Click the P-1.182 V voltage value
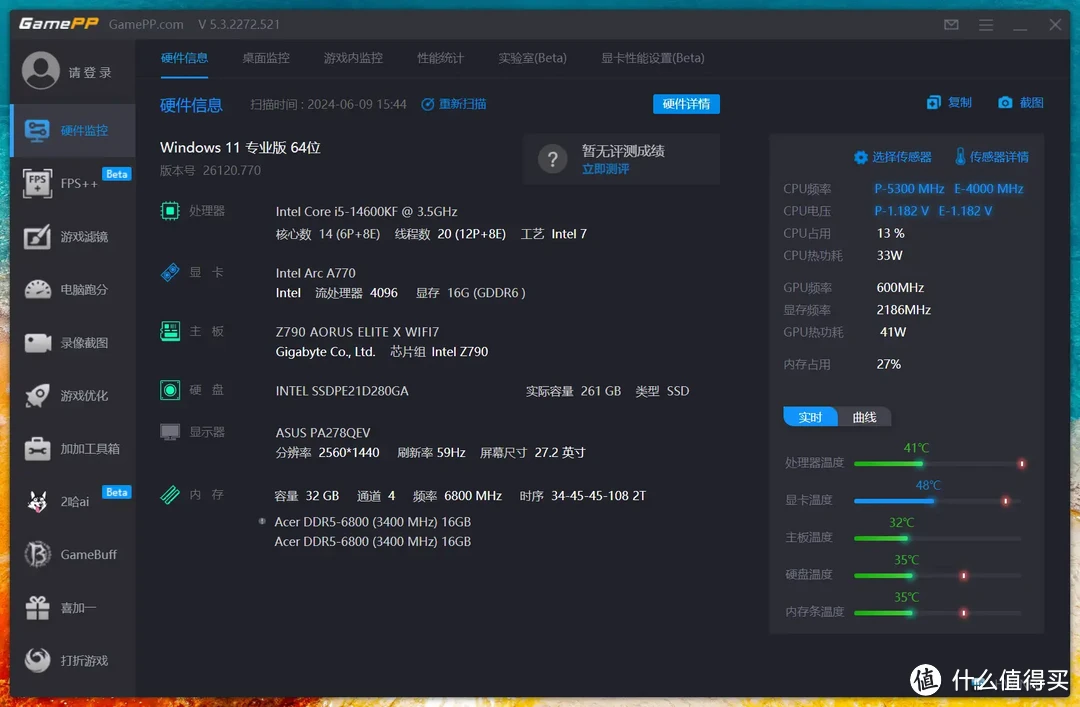 [x=902, y=211]
